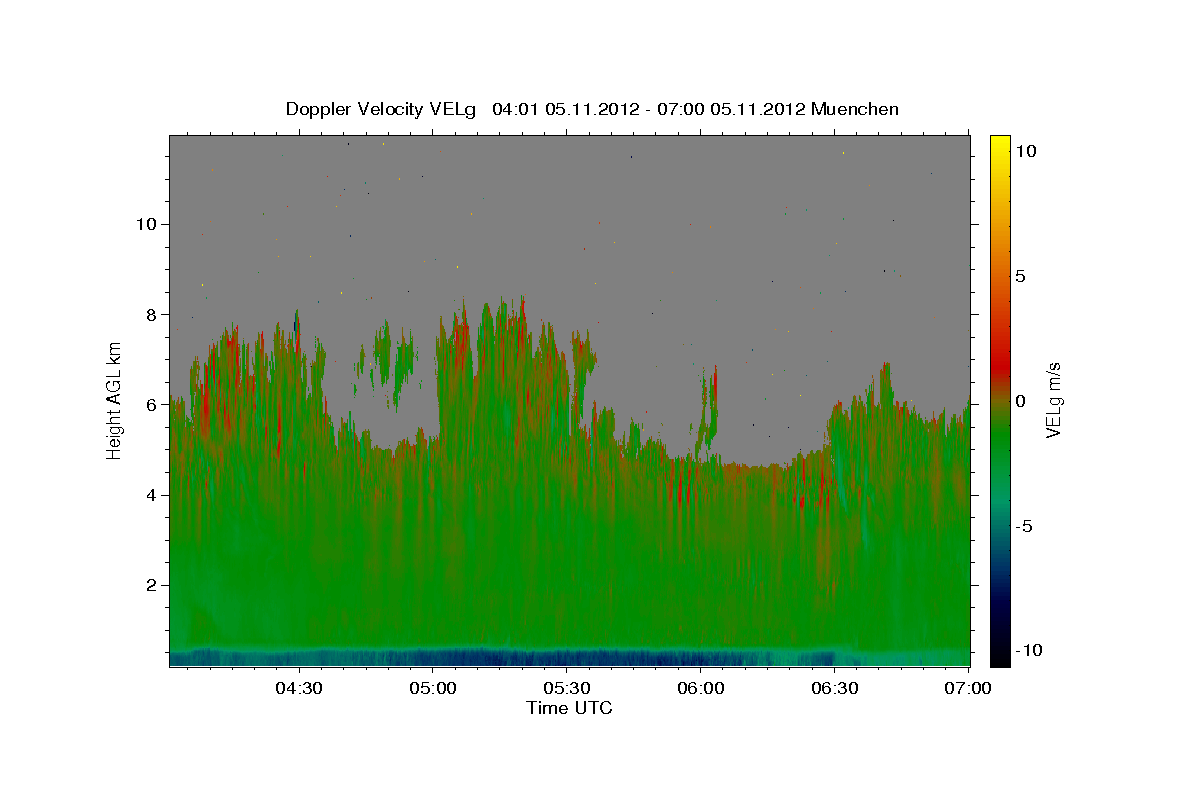The width and height of the screenshot is (1200, 800).
Task: Click the '05:00' time axis label
Action: 432,688
